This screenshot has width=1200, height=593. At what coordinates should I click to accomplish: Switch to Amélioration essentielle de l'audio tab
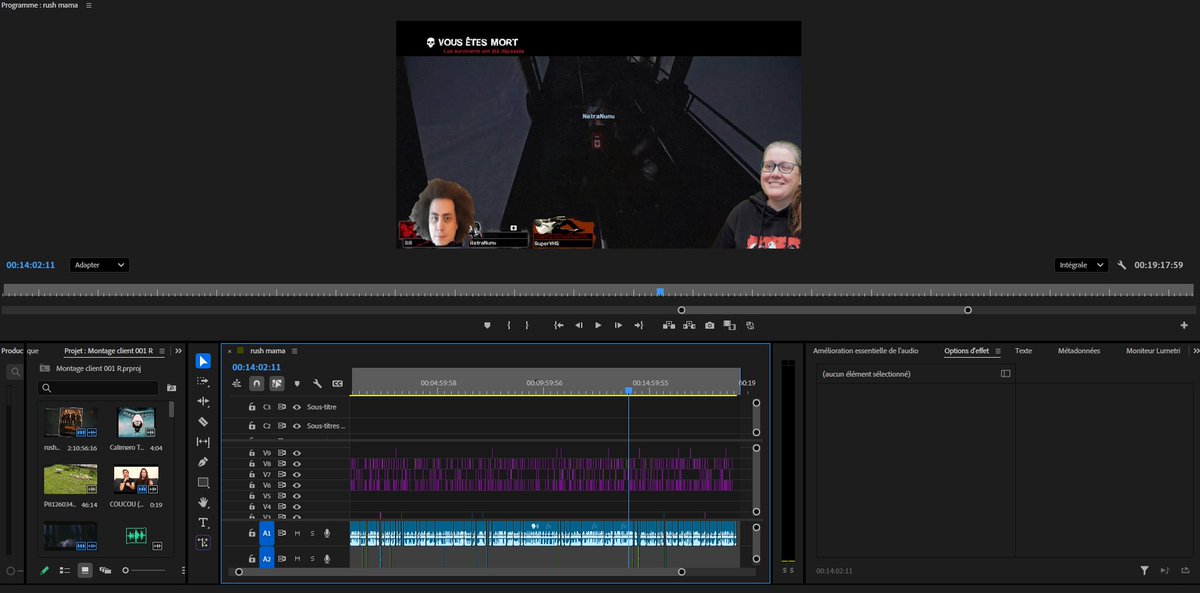866,351
